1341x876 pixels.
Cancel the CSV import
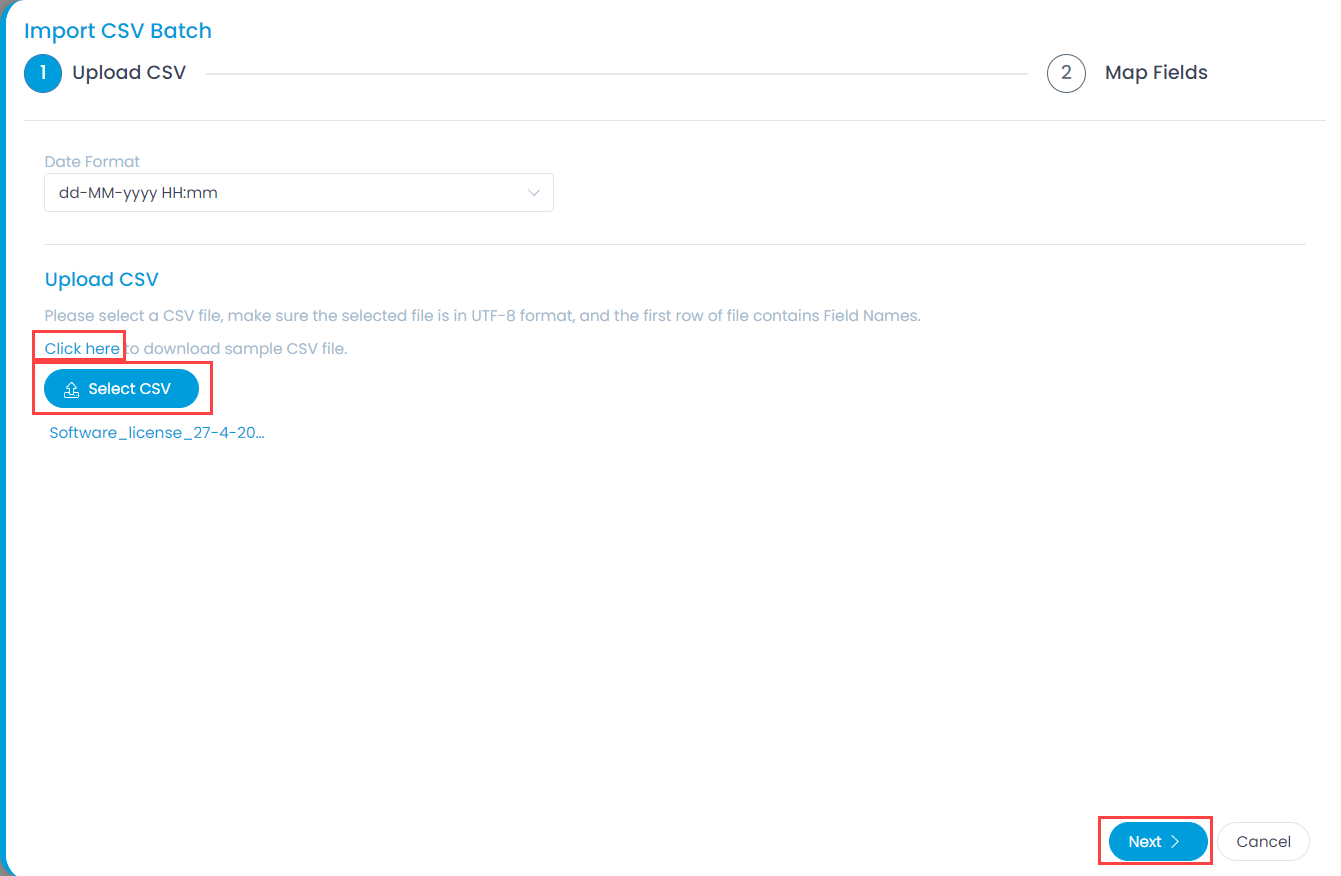tap(1263, 841)
